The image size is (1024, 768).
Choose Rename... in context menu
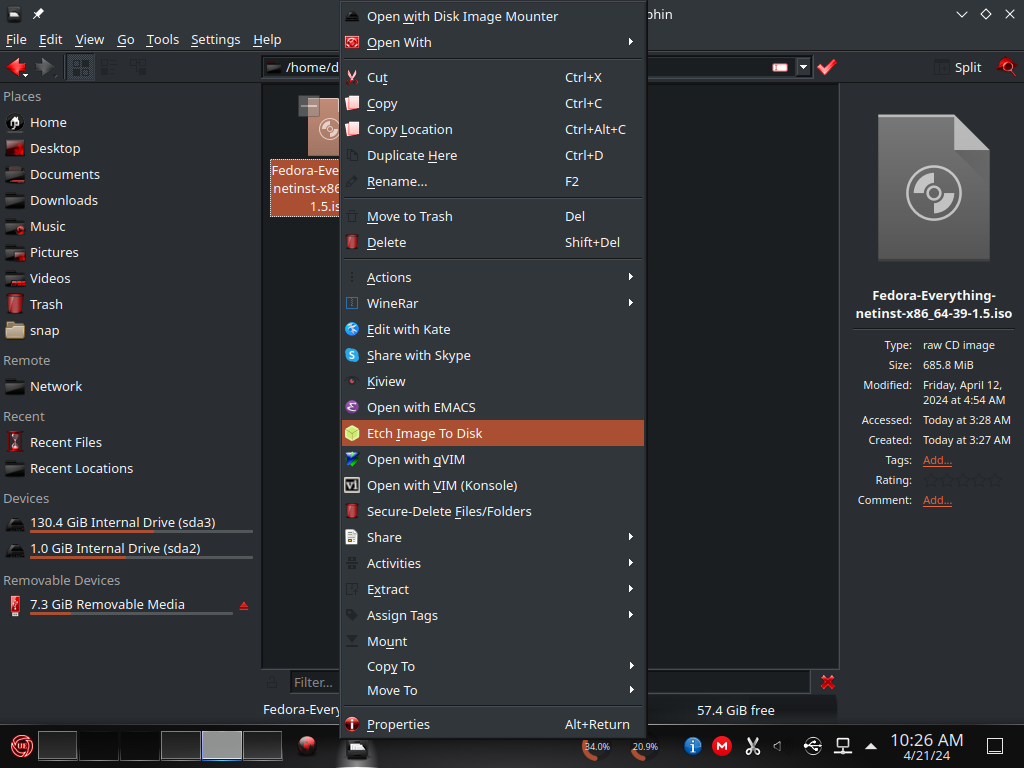(493, 182)
